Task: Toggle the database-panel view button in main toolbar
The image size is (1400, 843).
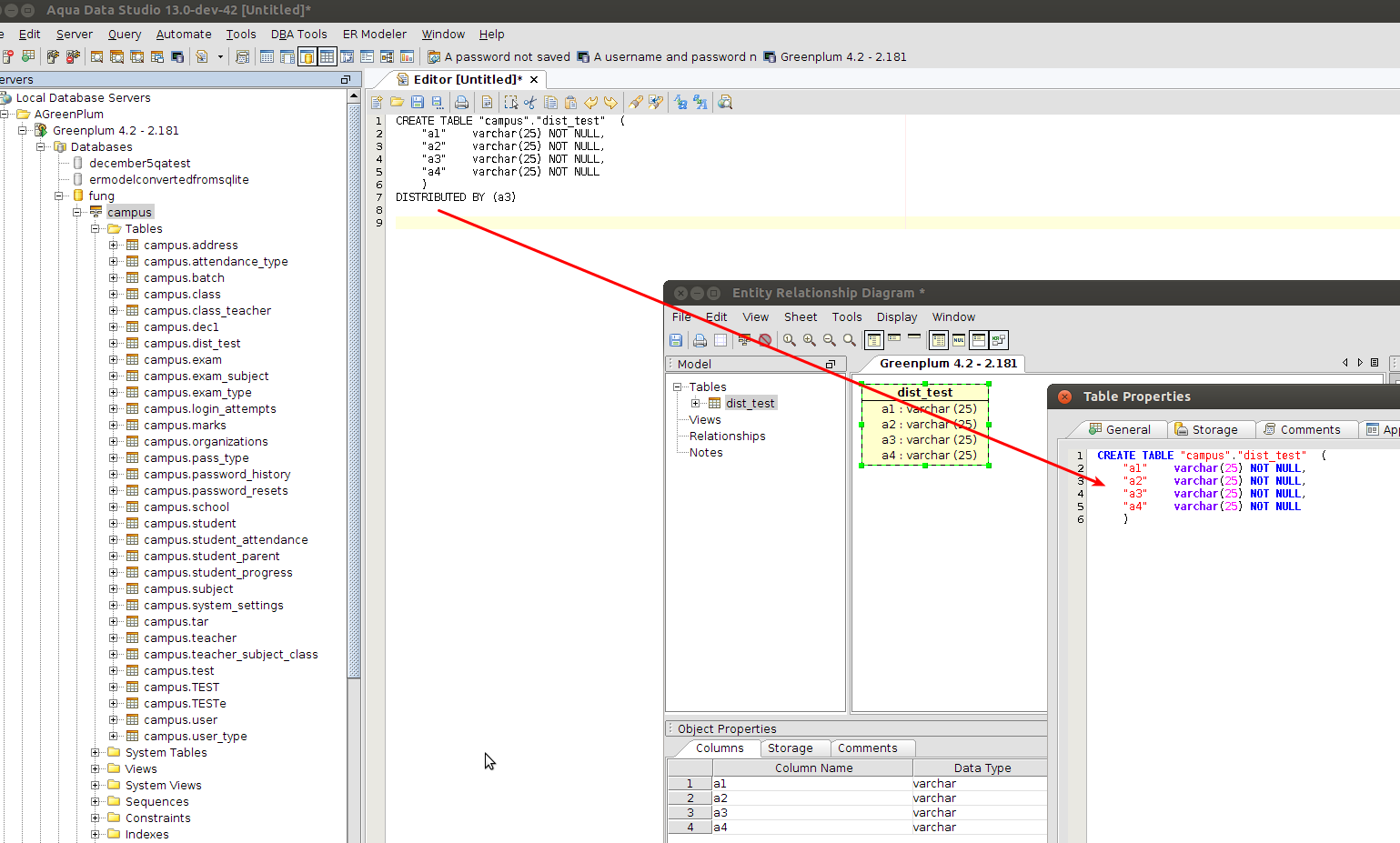Action: tap(307, 56)
